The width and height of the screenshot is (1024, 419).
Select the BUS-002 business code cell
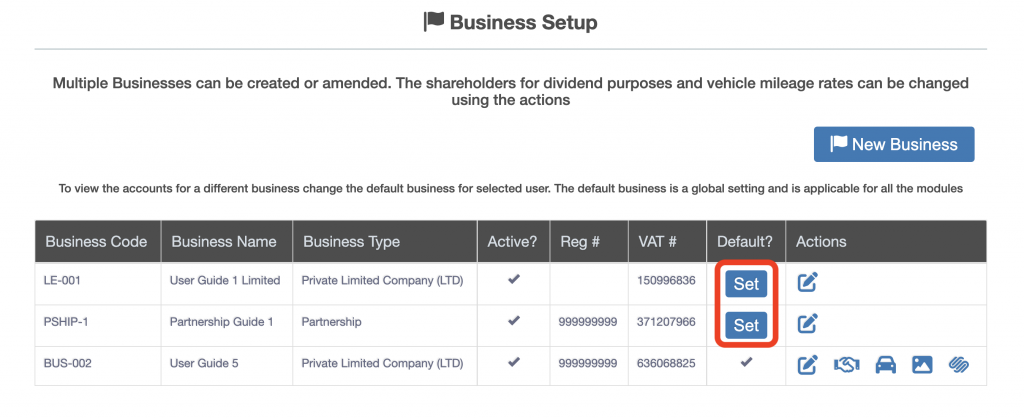[69, 363]
